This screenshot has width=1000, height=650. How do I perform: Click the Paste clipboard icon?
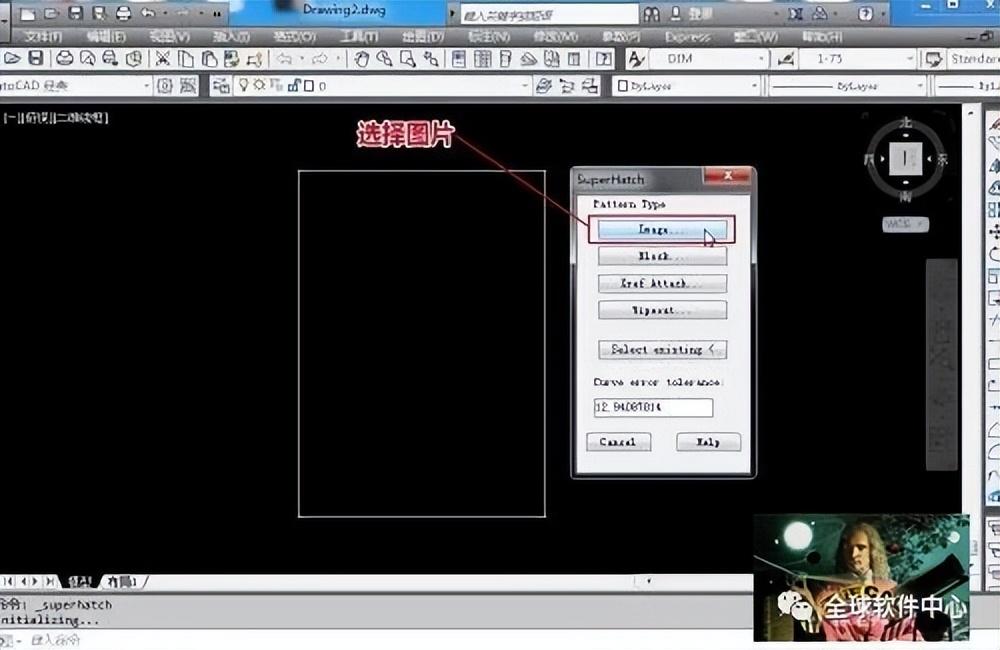[209, 59]
